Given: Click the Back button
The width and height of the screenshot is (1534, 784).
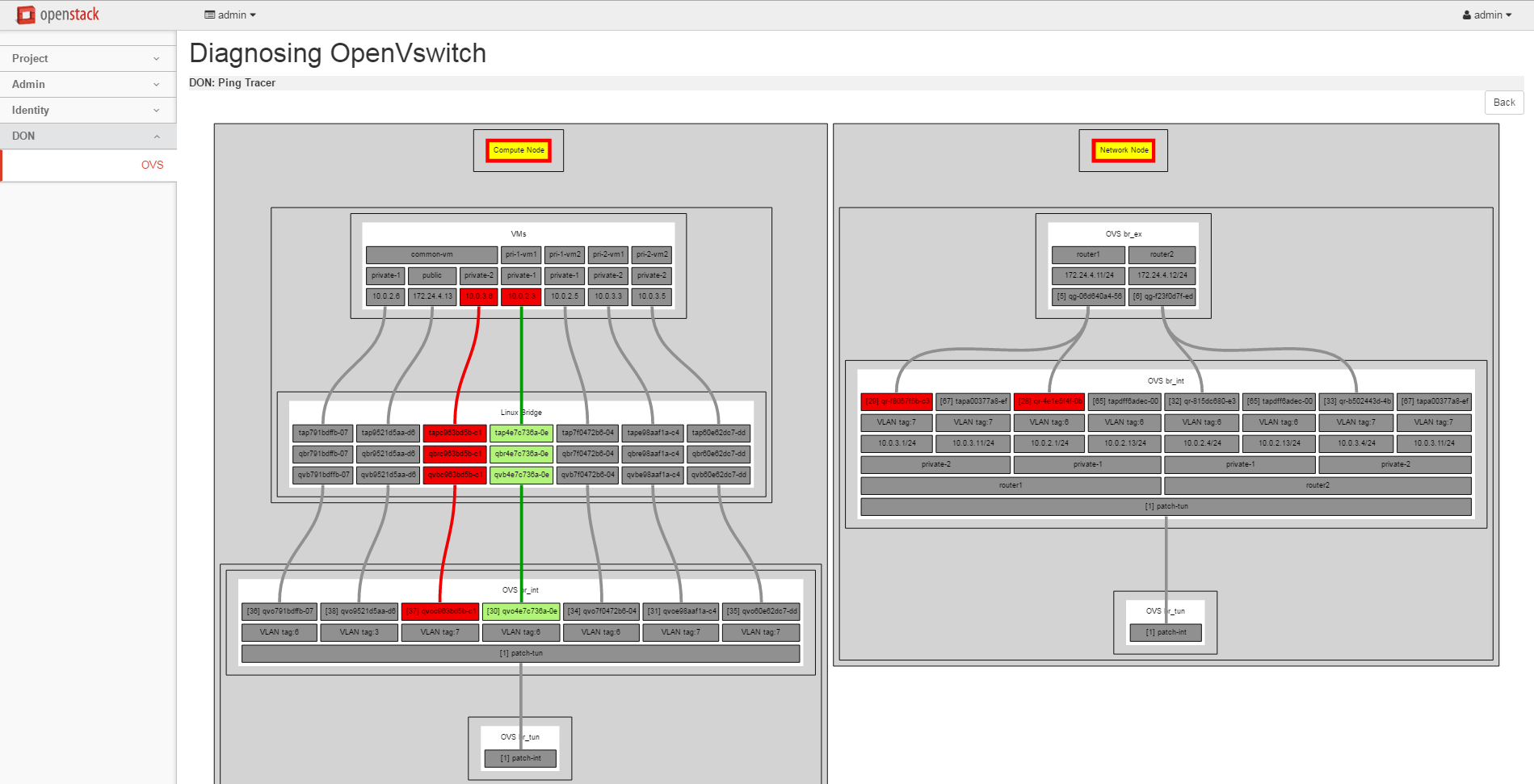Looking at the screenshot, I should [1503, 103].
